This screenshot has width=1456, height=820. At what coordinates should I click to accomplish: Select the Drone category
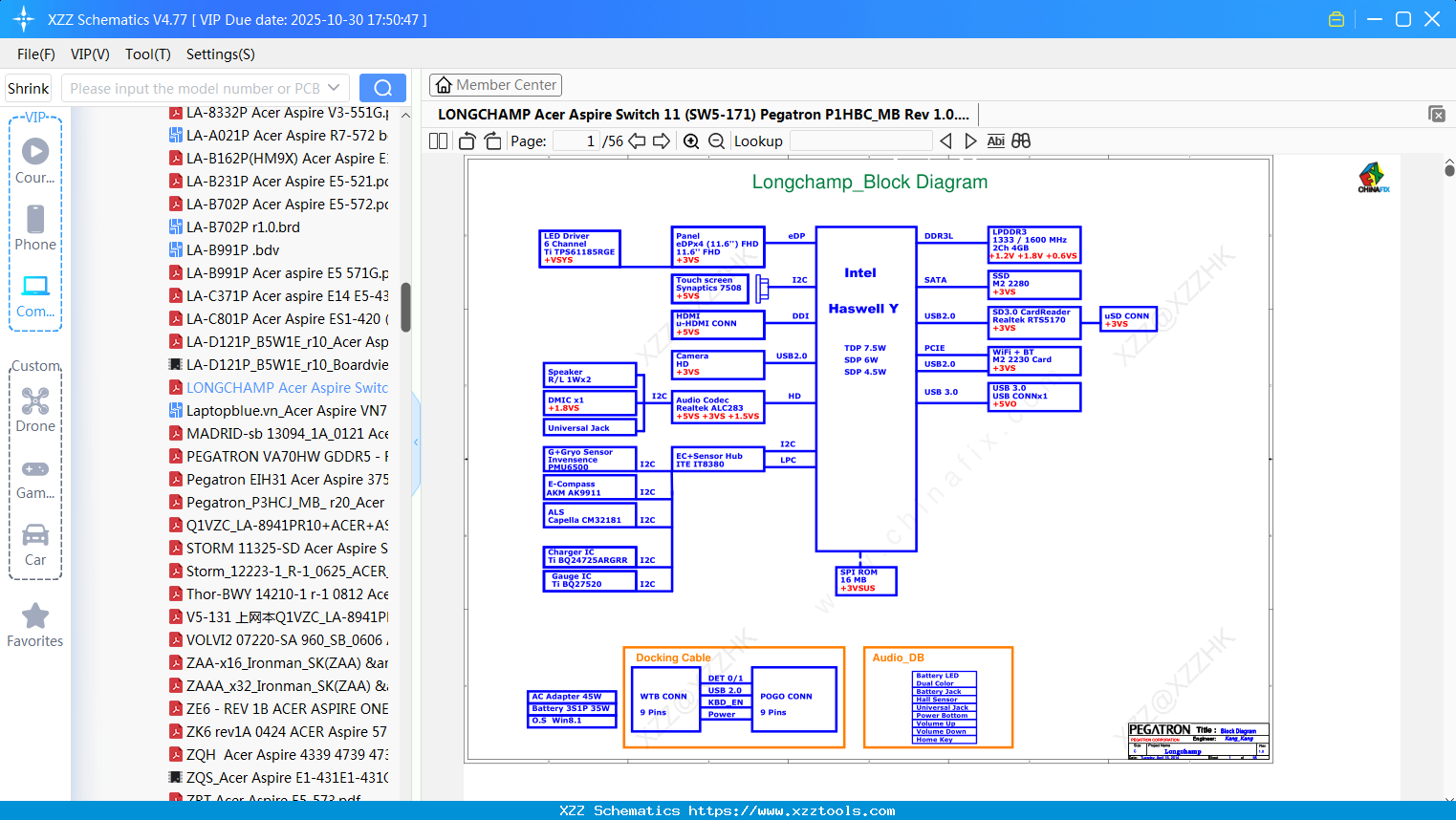coord(35,410)
